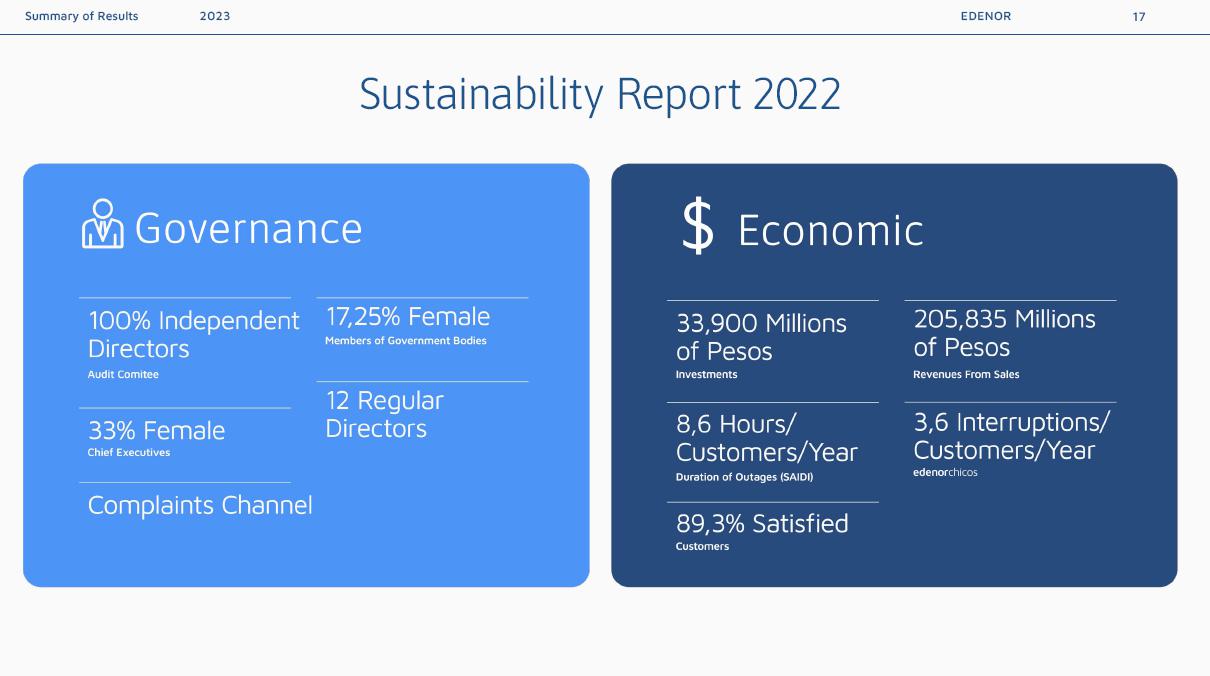Open the Complaints Channel item

tap(200, 505)
